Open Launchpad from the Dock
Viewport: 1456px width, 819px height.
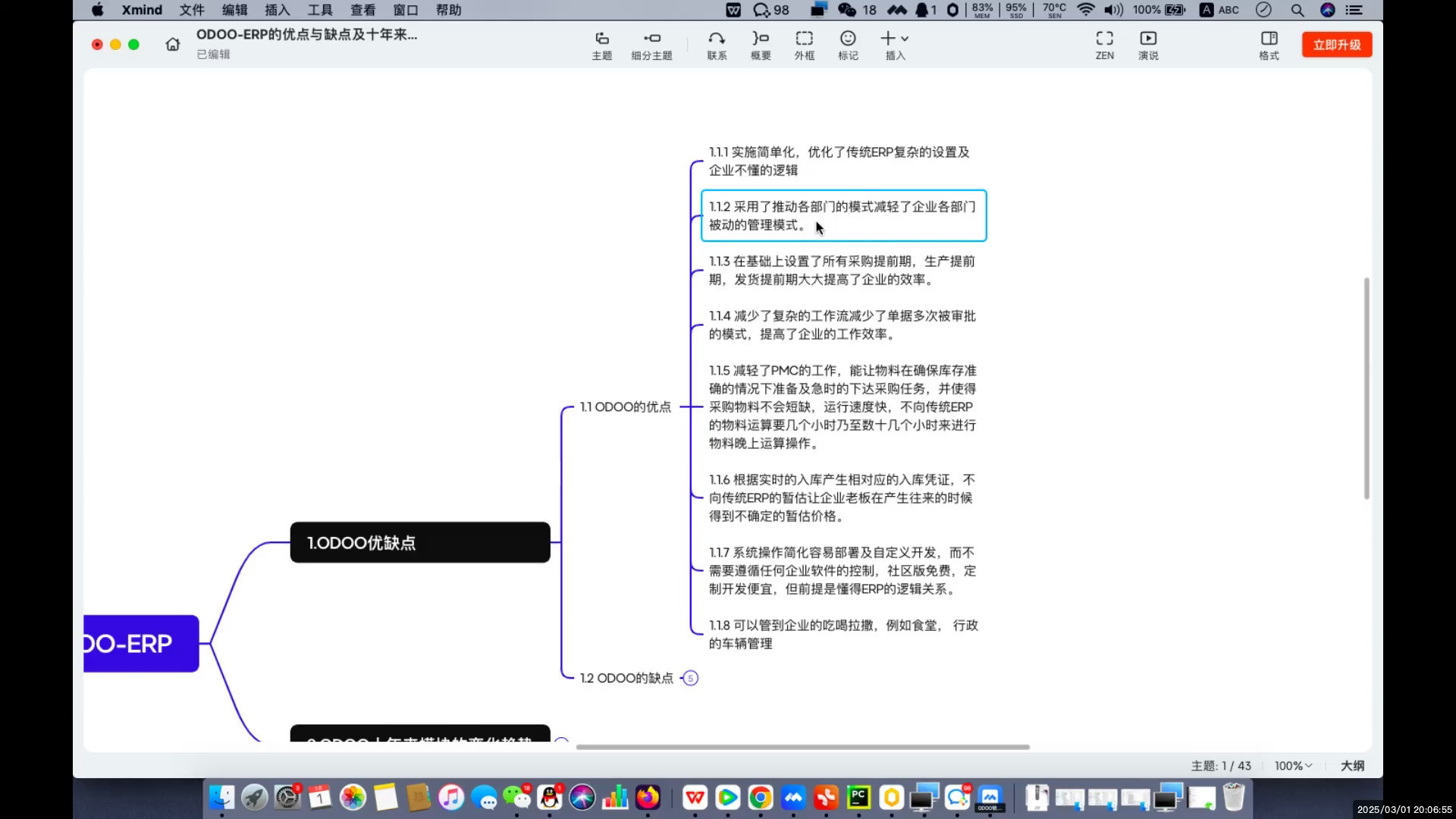coord(255,797)
